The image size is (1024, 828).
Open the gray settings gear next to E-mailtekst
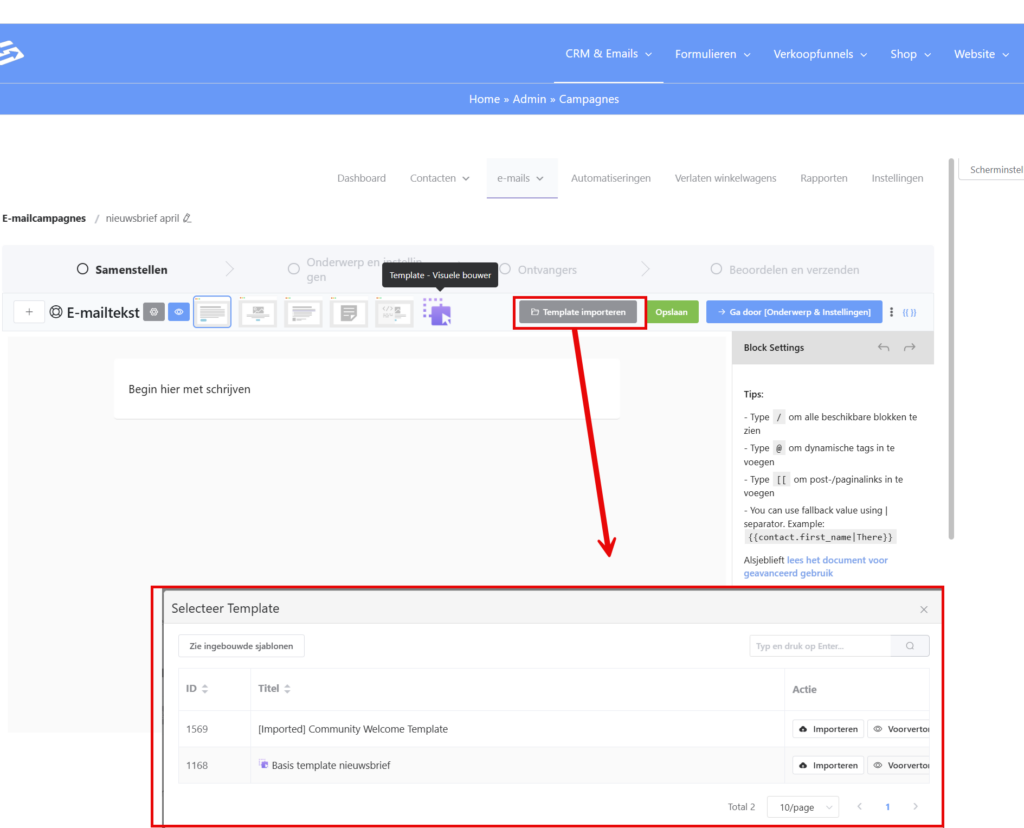(x=153, y=312)
